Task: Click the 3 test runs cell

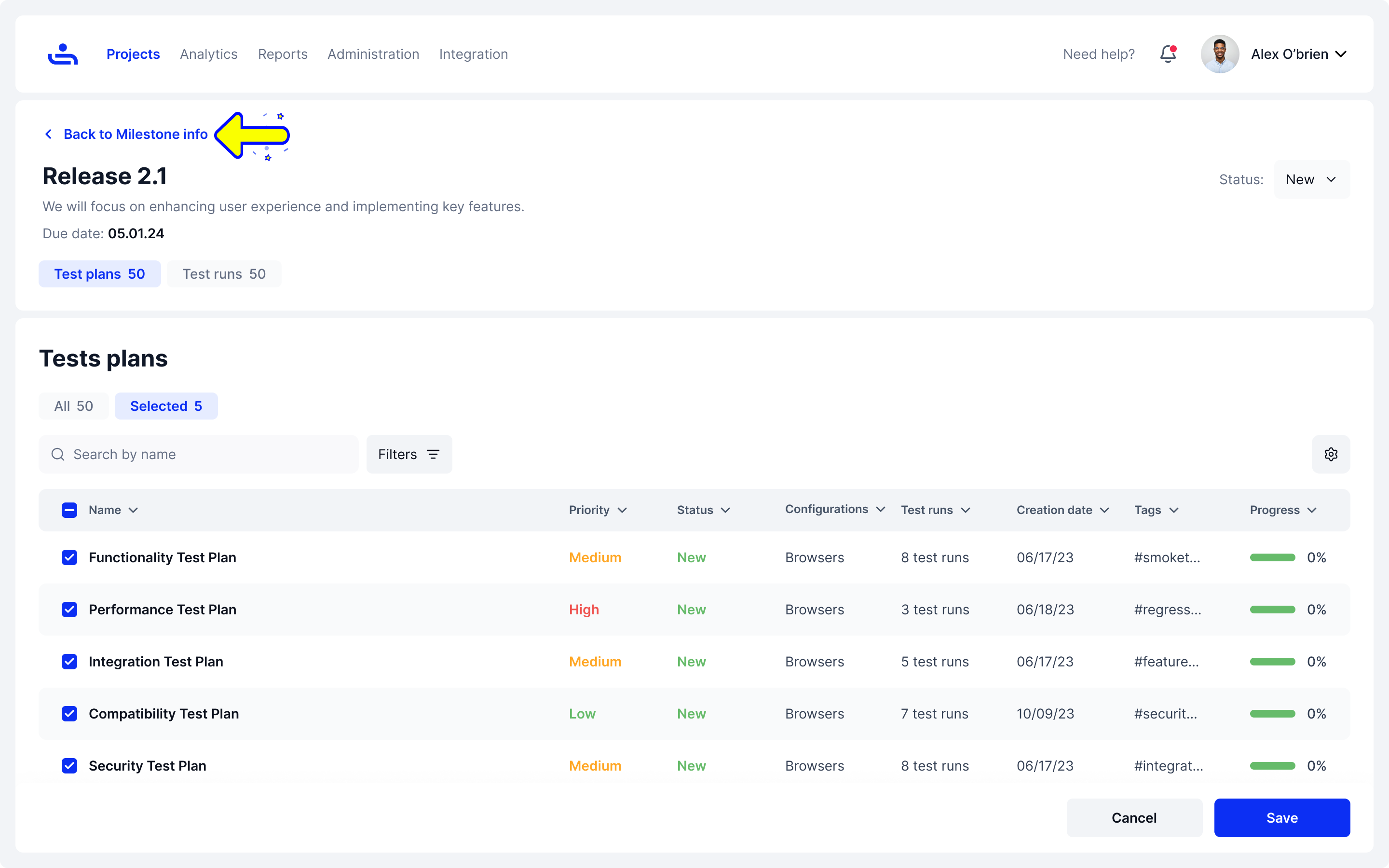Action: point(935,609)
